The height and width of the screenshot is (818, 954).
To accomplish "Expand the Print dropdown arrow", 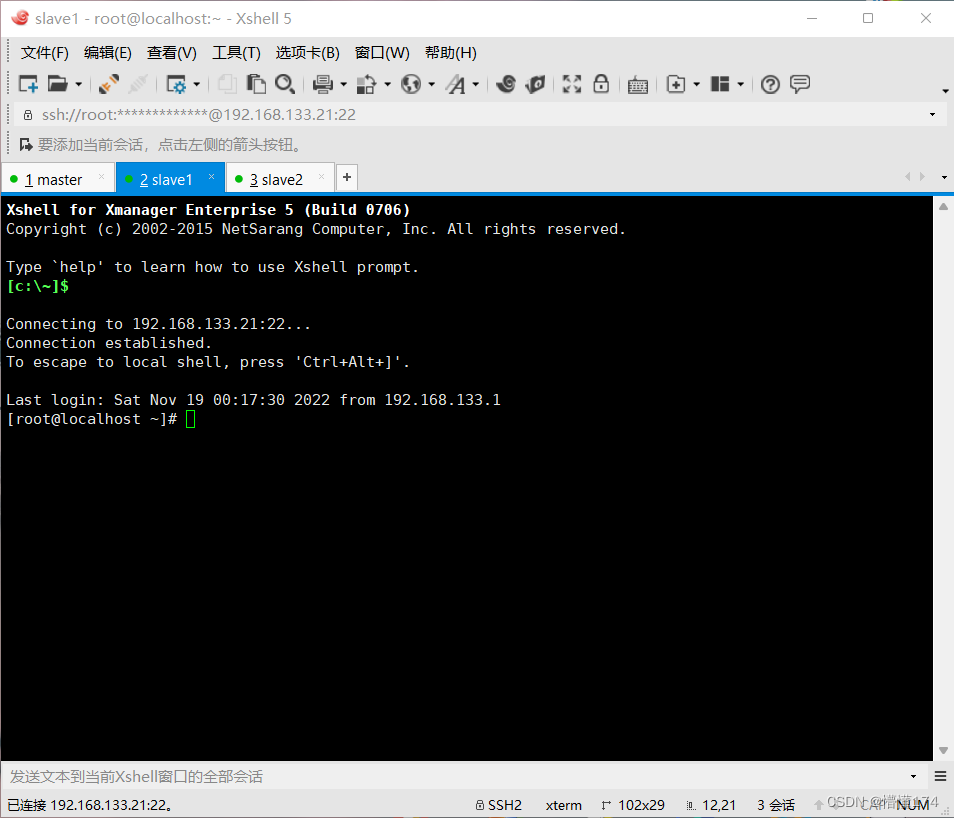I will [x=344, y=85].
